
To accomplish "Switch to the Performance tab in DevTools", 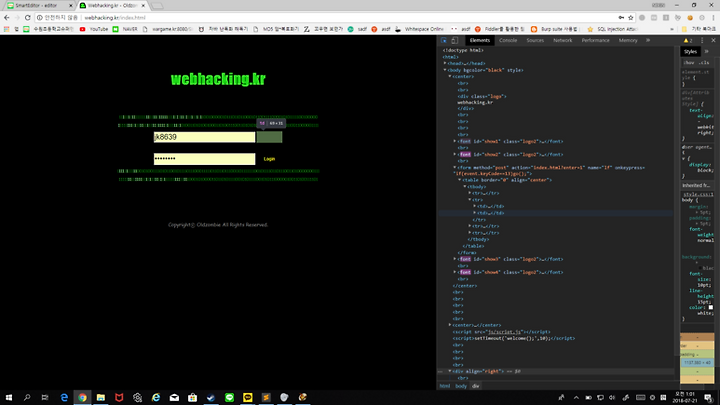I will 596,40.
